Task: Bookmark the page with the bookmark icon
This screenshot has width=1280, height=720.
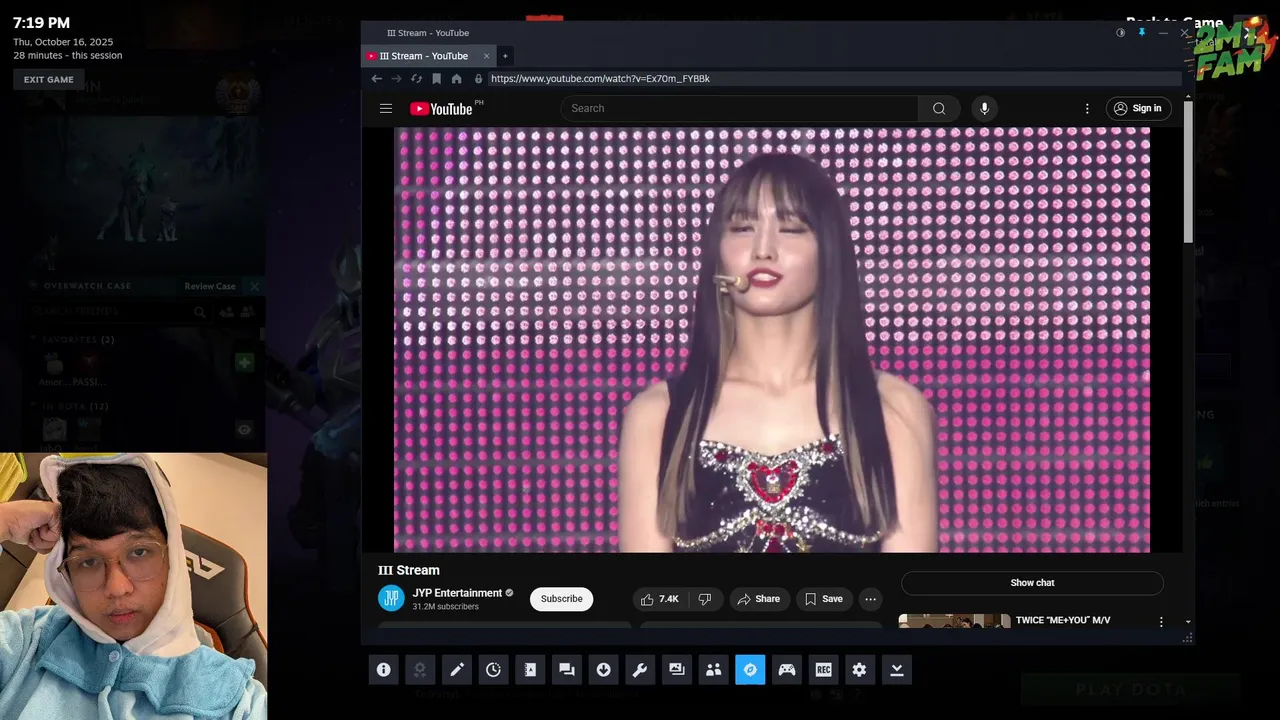Action: (436, 78)
